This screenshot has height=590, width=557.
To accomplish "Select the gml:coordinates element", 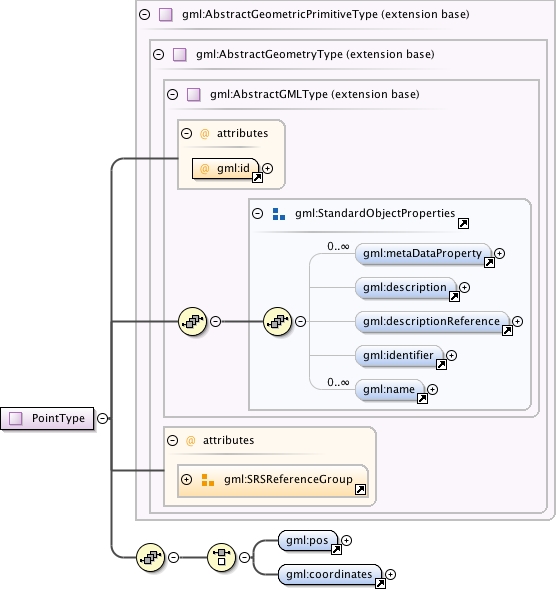I will (x=330, y=575).
